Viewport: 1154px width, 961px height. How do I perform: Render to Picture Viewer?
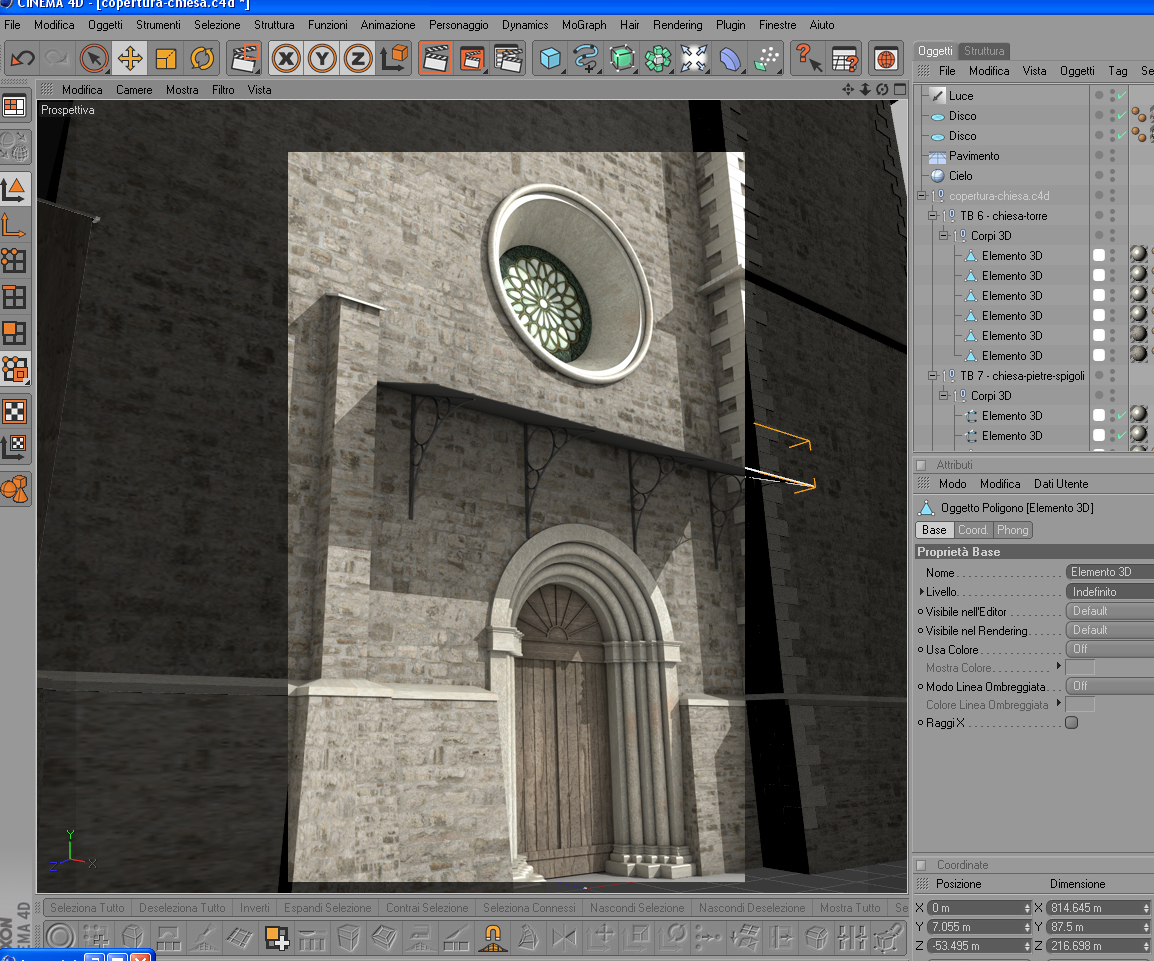point(472,58)
